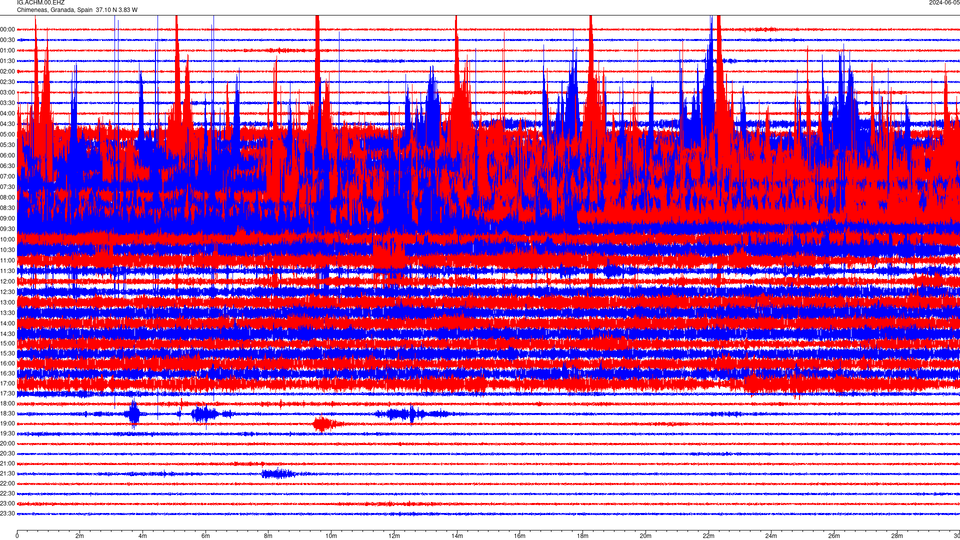
Task: Click the 10m tick label on x-axis
Action: [x=331, y=536]
